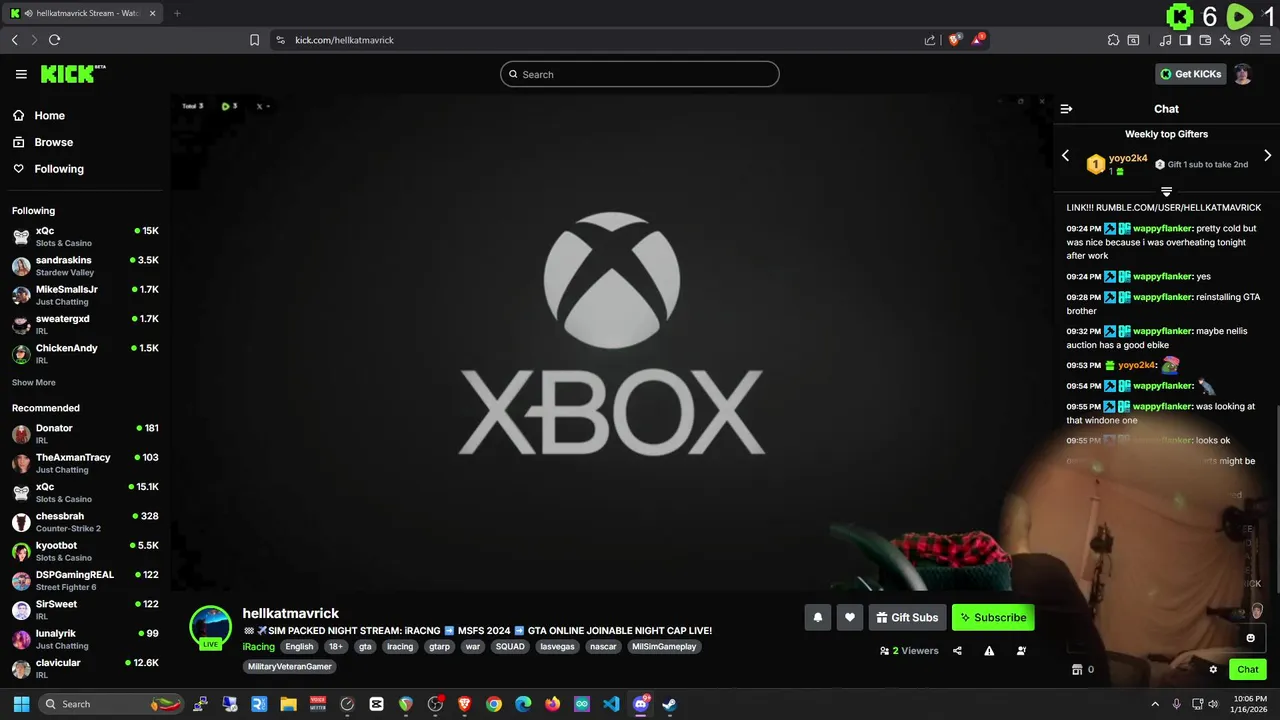Click hellkatmavrick live avatar
This screenshot has height=720, width=1280.
(210, 627)
